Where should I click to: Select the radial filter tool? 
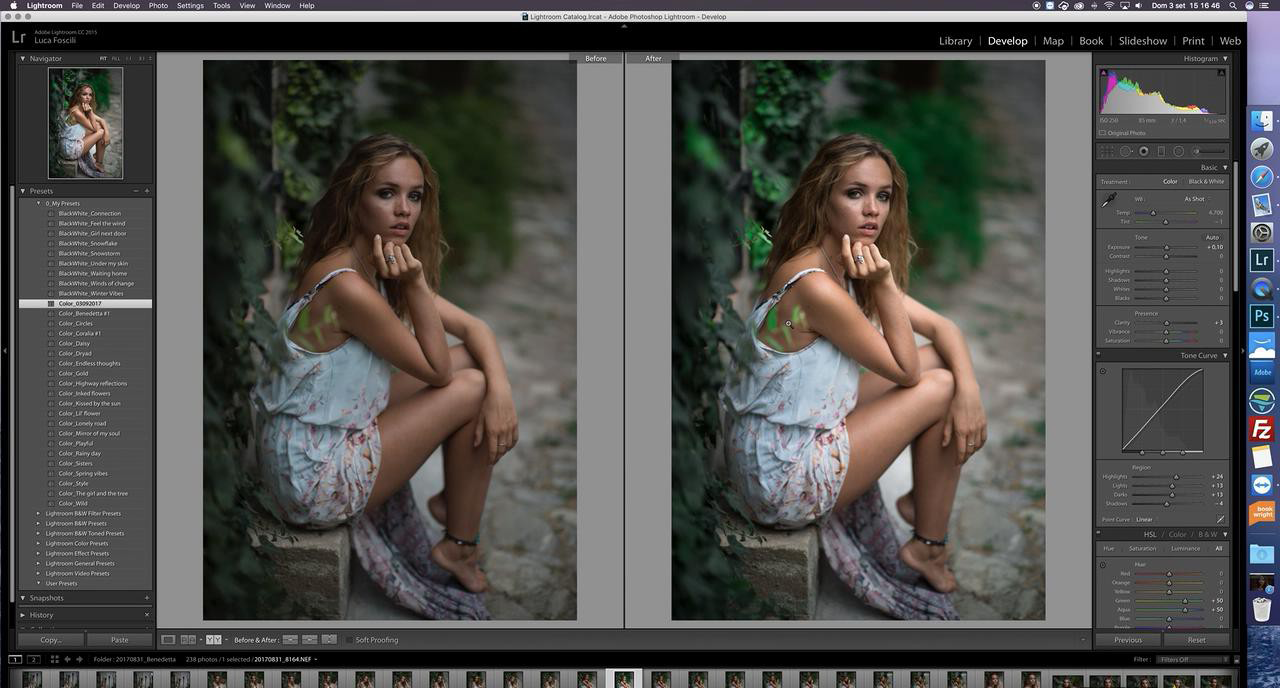click(x=1179, y=151)
